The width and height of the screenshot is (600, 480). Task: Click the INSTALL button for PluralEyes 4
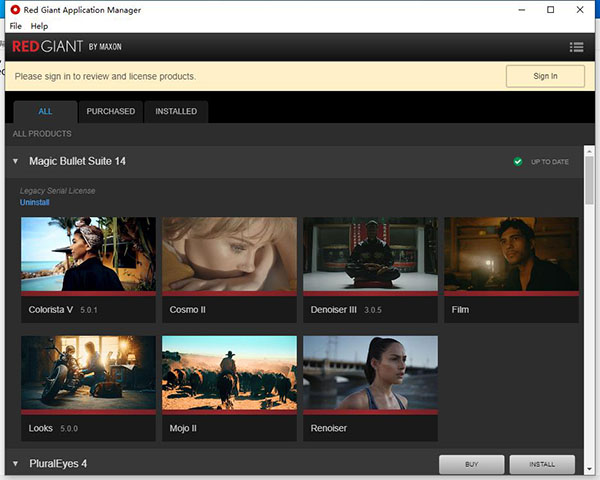(542, 464)
